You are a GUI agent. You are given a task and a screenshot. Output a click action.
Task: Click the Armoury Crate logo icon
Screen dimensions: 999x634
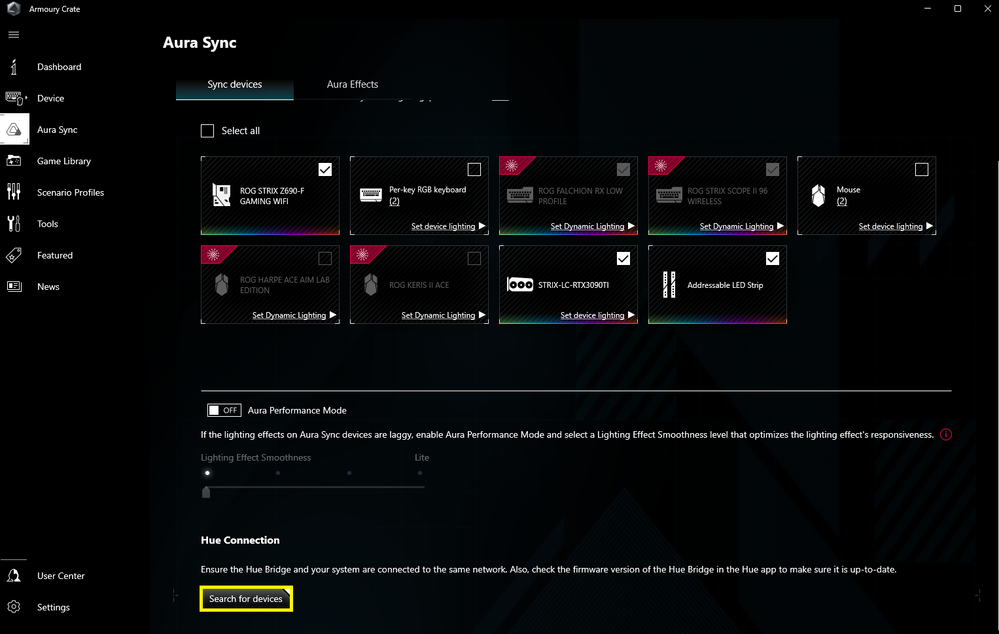pos(13,9)
